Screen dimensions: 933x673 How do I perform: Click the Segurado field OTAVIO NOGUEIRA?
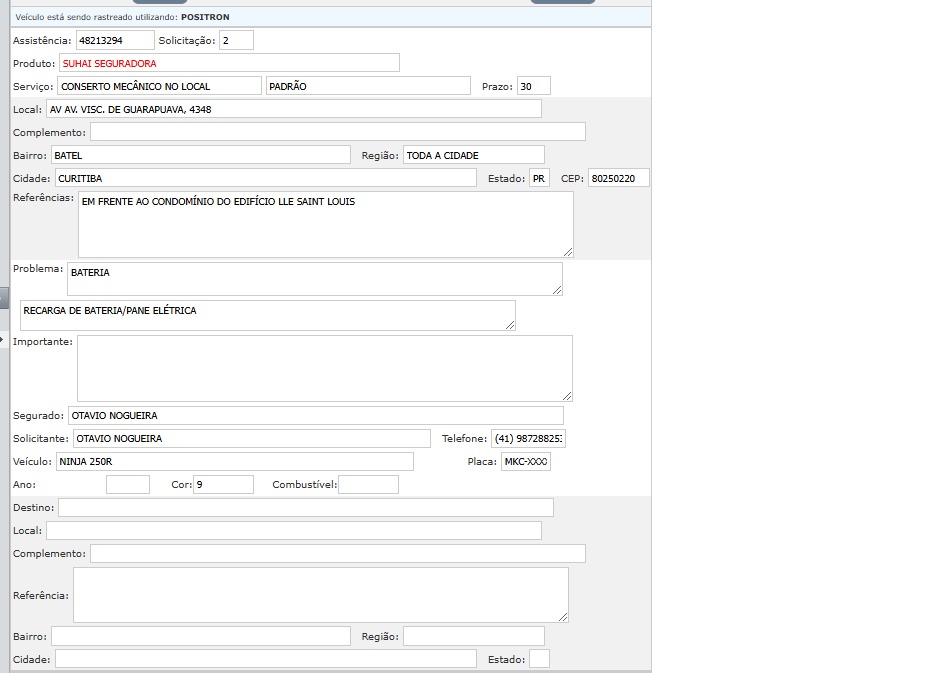click(316, 415)
